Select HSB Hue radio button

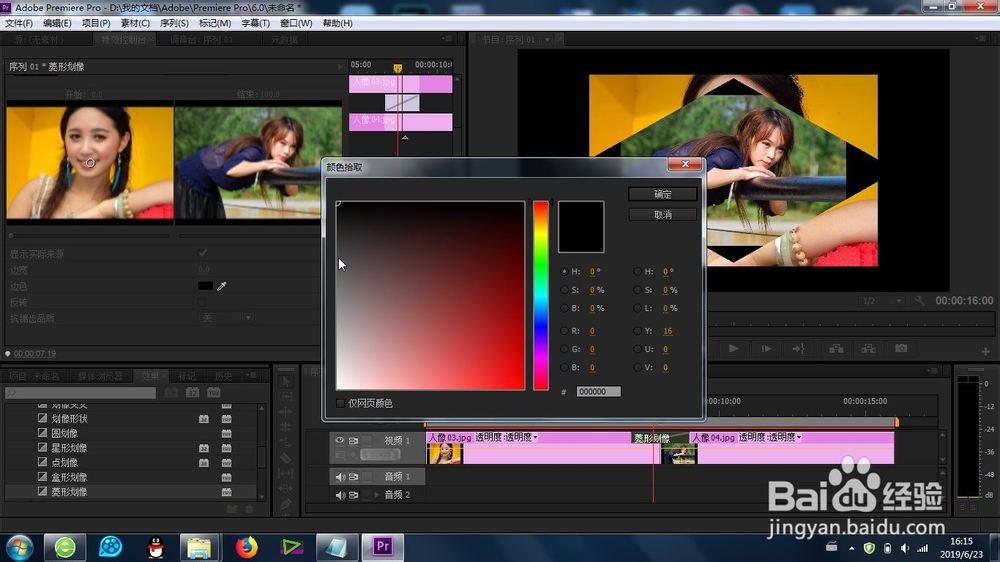[564, 272]
